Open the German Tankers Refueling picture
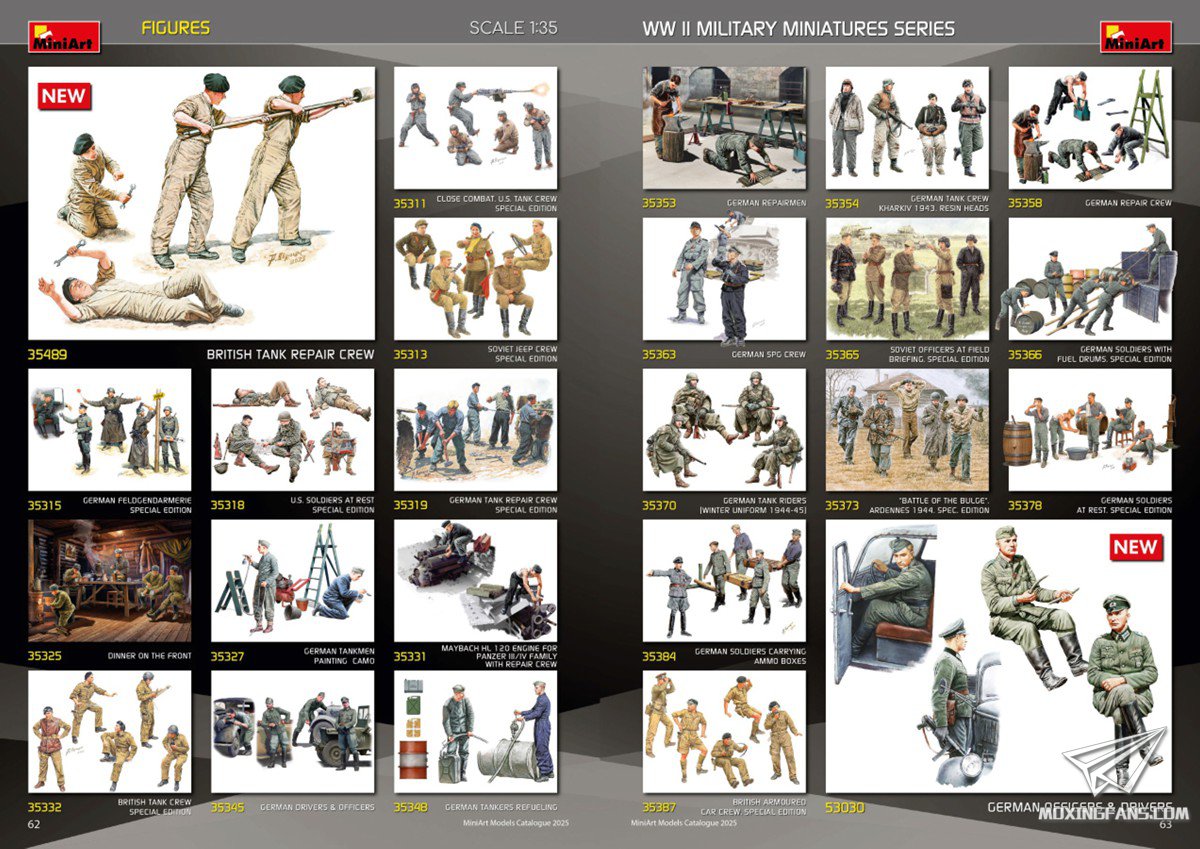The height and width of the screenshot is (849, 1200). pyautogui.click(x=475, y=732)
